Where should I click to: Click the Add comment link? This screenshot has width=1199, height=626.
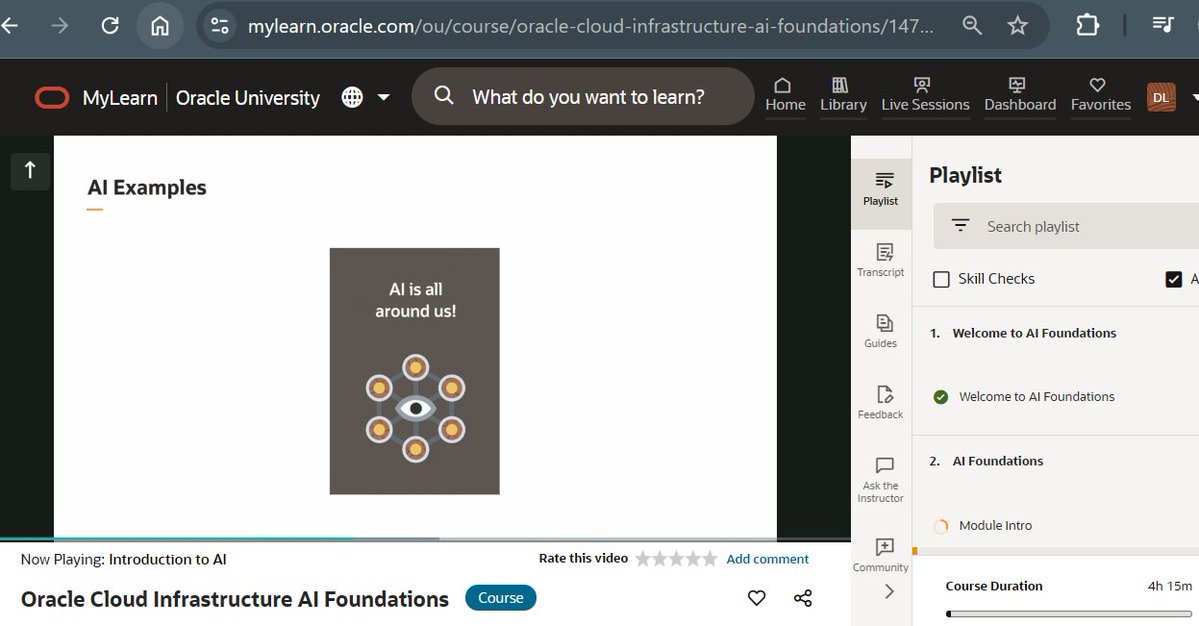tap(767, 559)
